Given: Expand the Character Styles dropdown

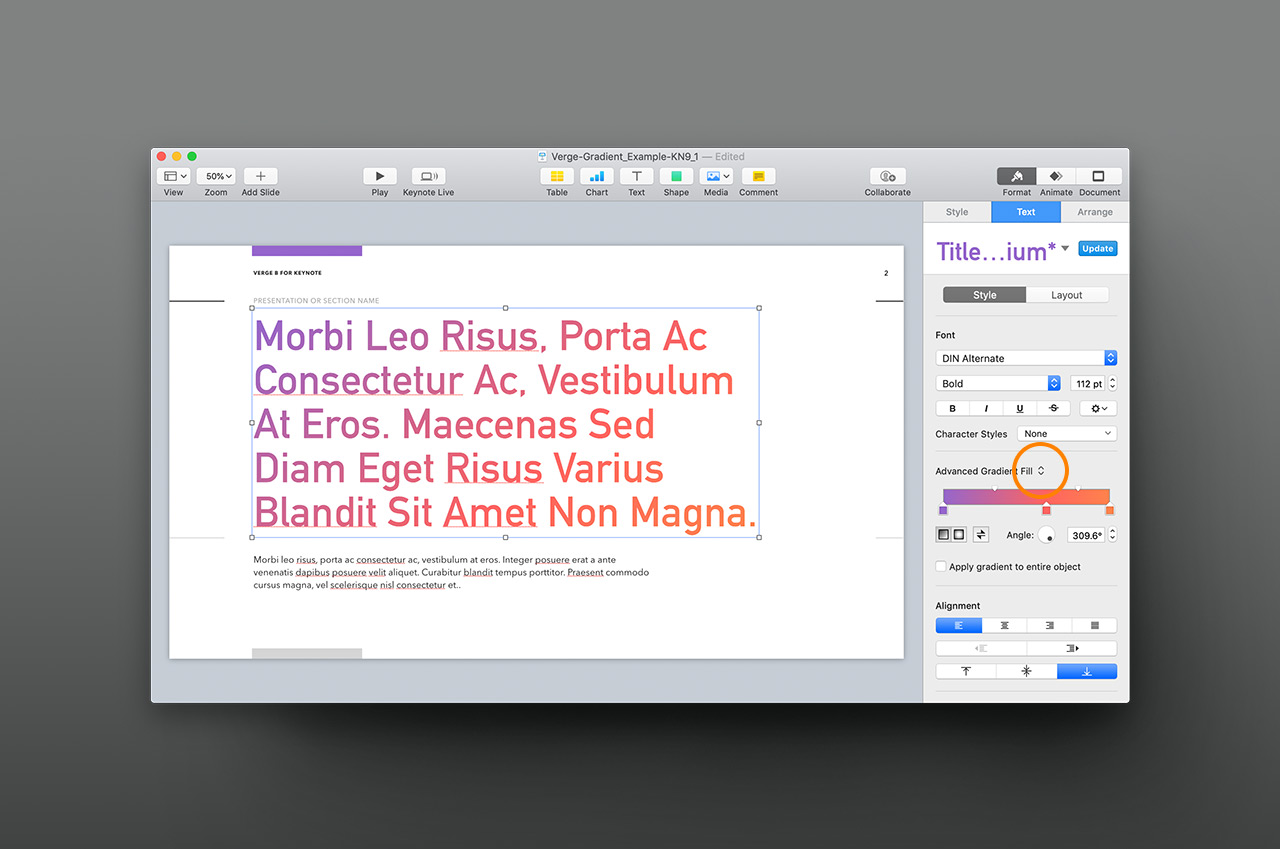Looking at the screenshot, I should click(x=1066, y=434).
